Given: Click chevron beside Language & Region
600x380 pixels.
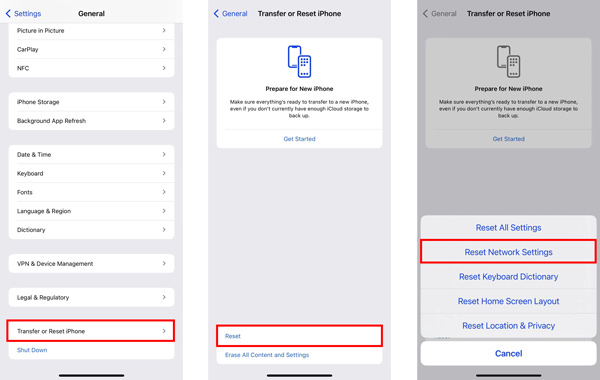Looking at the screenshot, I should 164,211.
